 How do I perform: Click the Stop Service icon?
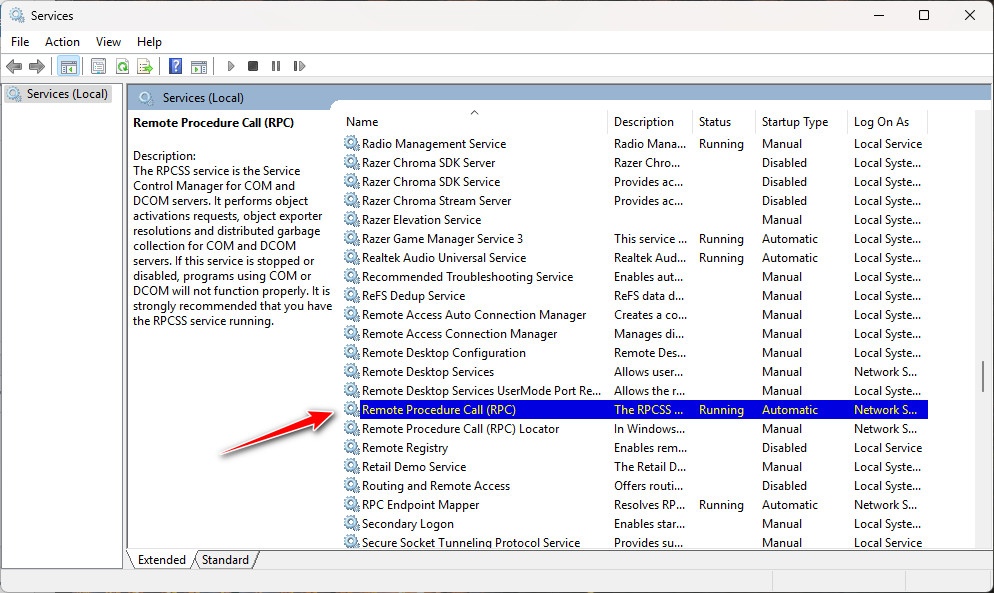(253, 66)
